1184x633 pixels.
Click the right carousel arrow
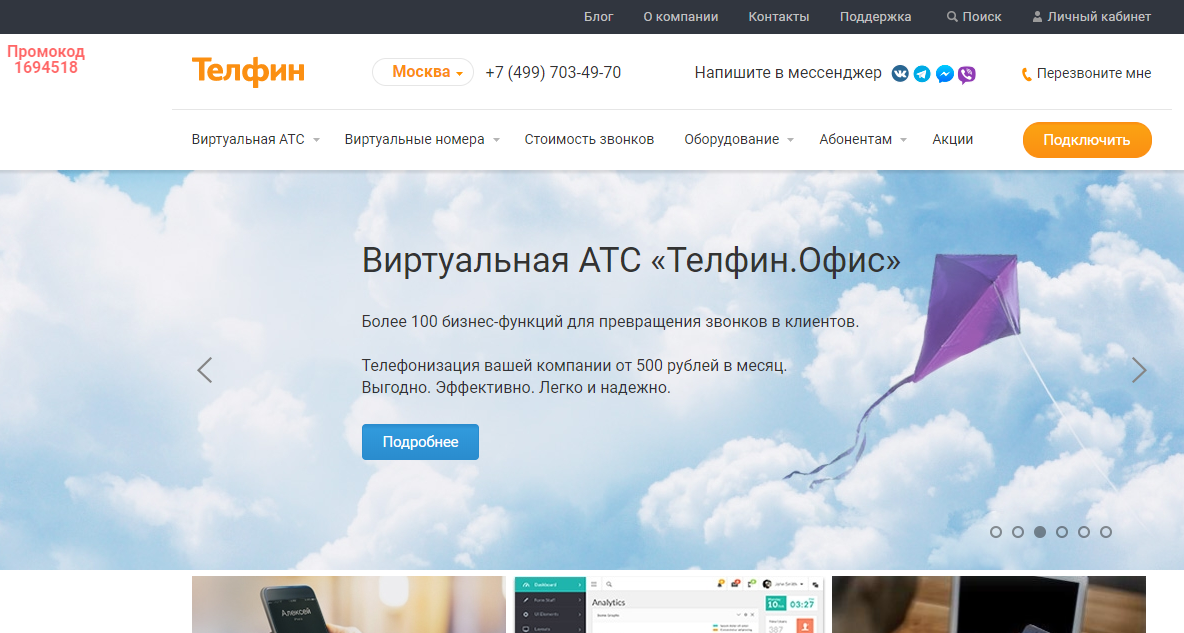coord(1139,369)
